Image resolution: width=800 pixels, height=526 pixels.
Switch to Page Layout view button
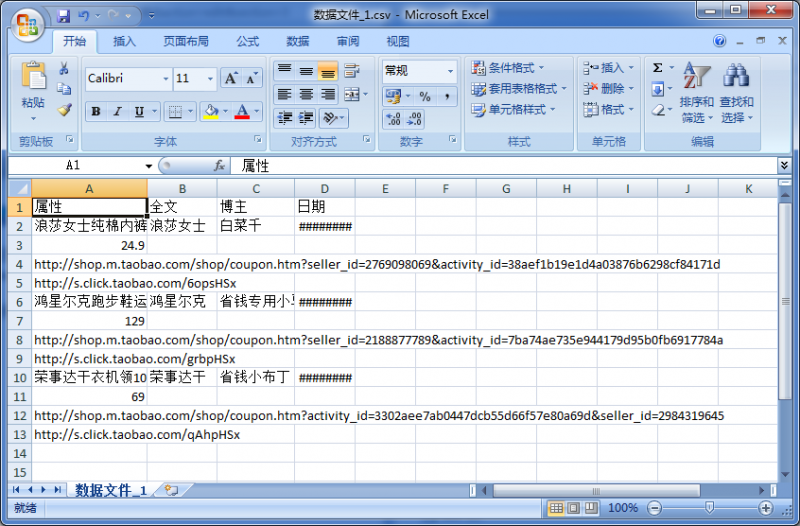click(x=573, y=508)
